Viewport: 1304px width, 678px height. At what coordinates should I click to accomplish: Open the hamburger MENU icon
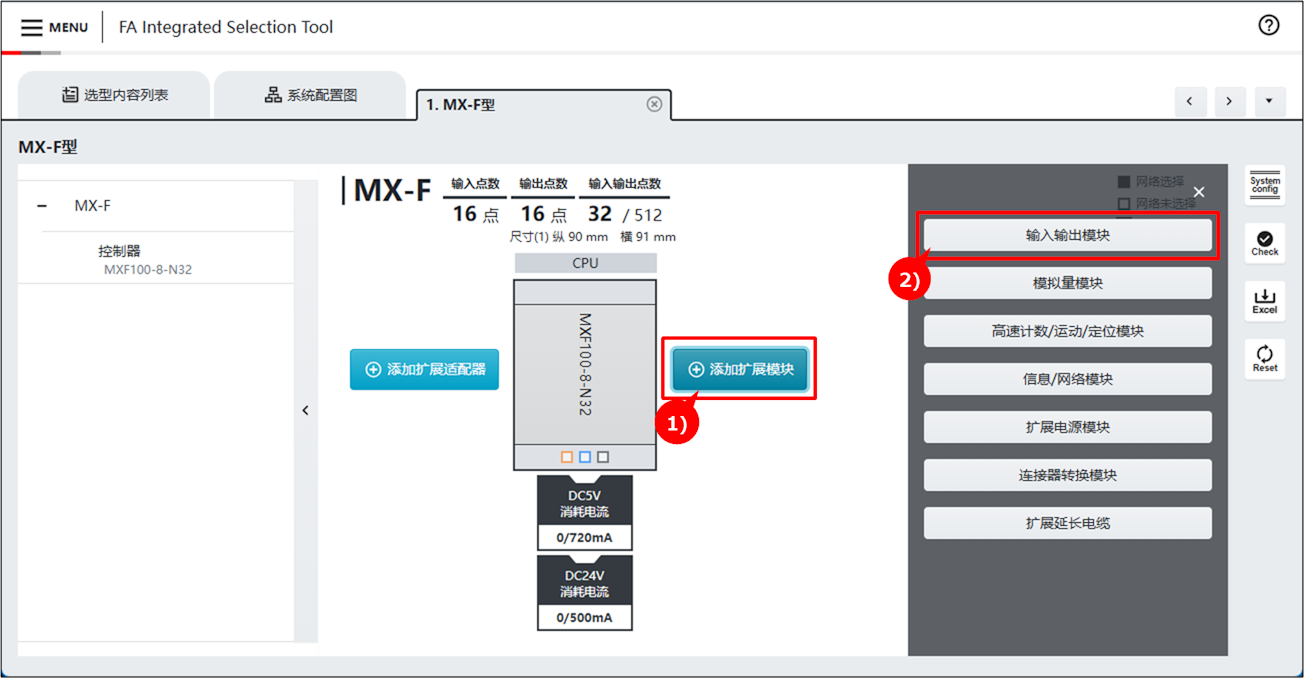32,27
